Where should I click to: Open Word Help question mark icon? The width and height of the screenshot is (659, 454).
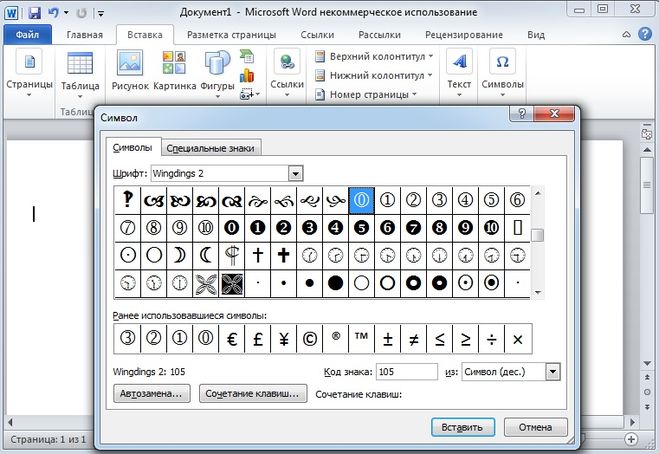[x=645, y=34]
